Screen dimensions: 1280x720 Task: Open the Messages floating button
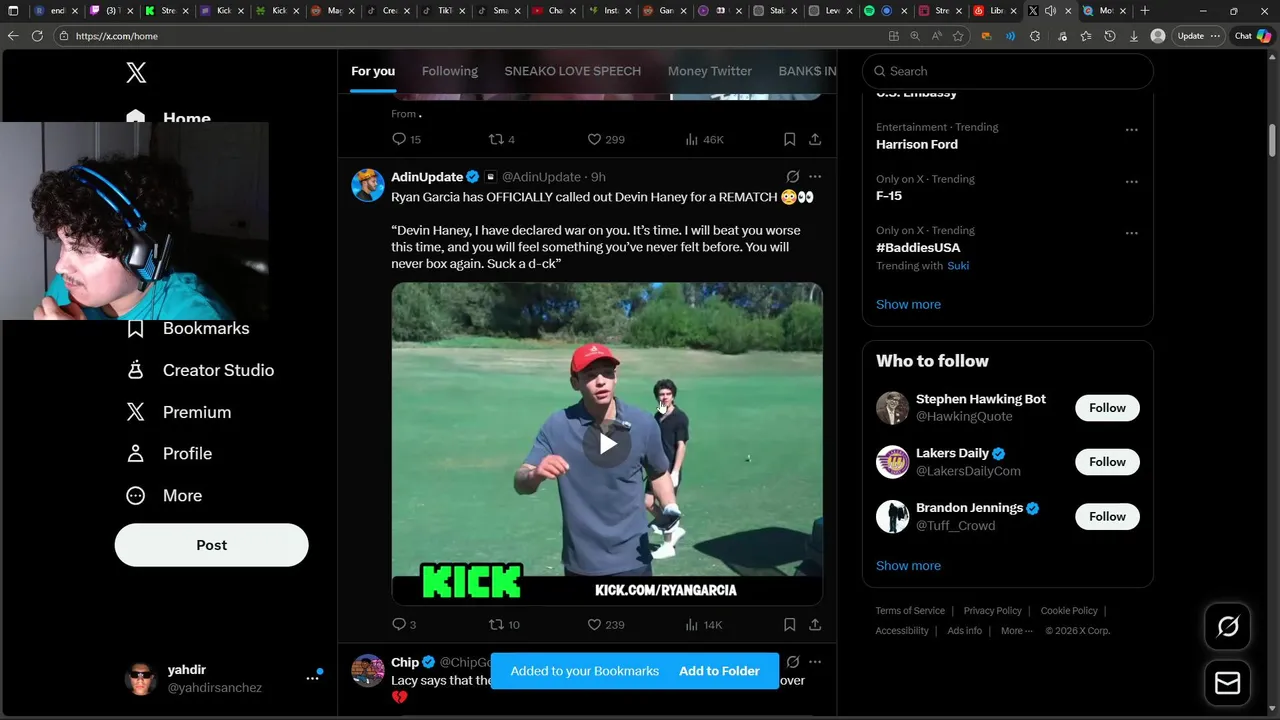pos(1227,683)
